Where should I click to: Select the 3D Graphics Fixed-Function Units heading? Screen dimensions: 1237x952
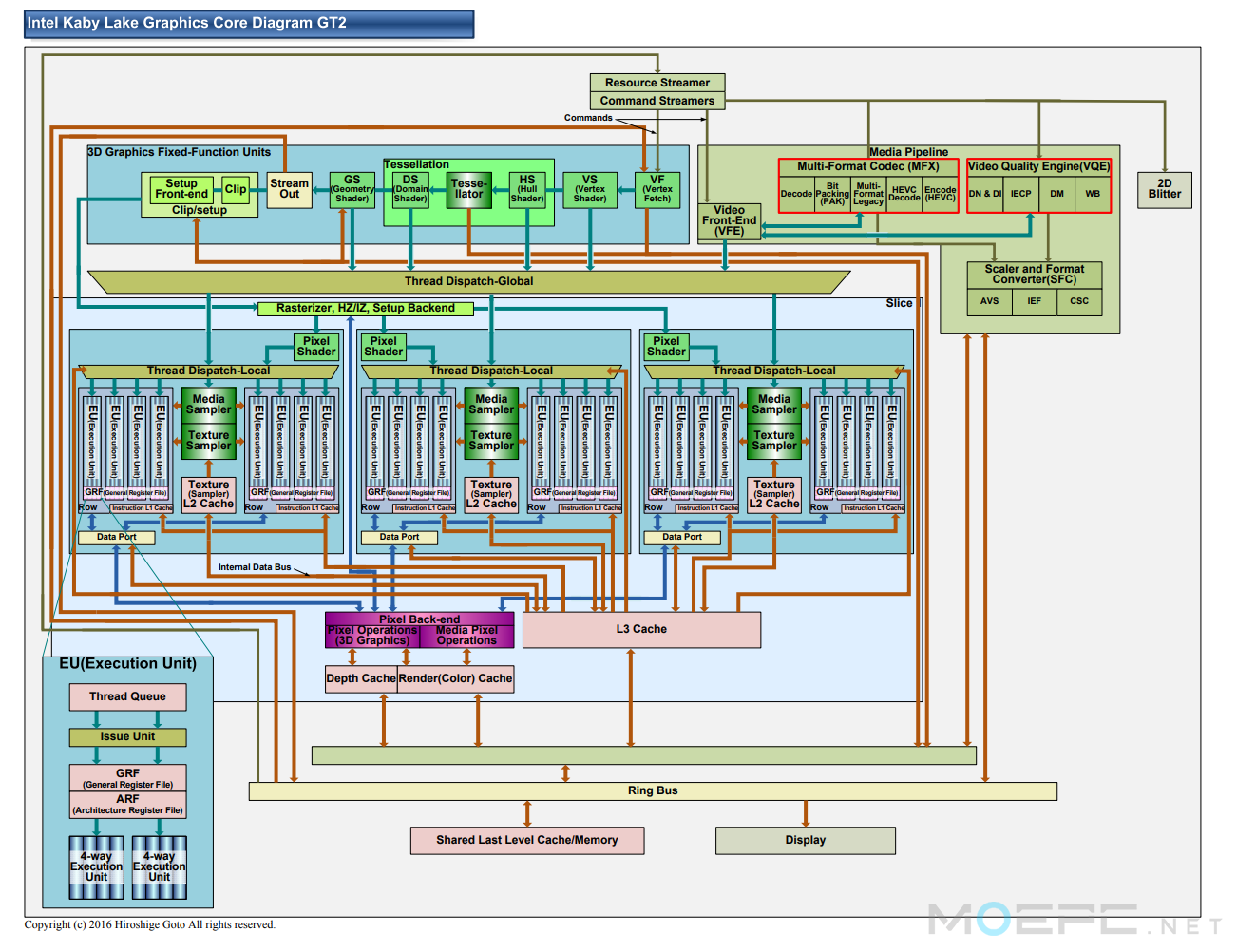coord(180,152)
